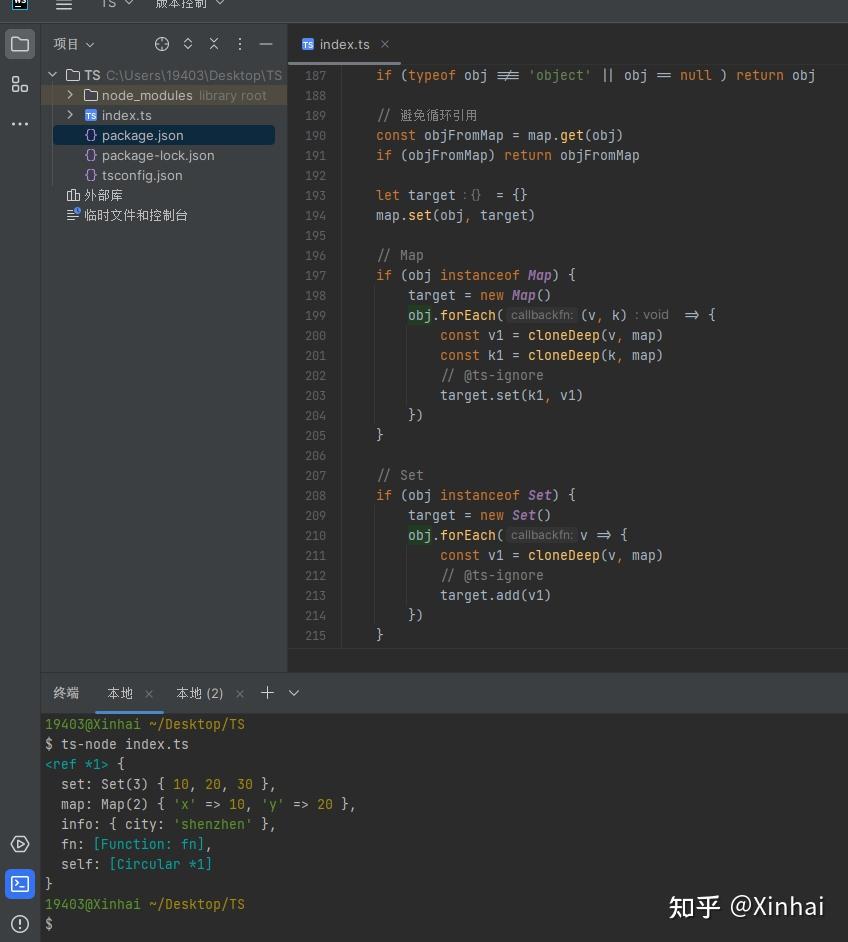Collapse the TS project root folder

tap(53, 75)
